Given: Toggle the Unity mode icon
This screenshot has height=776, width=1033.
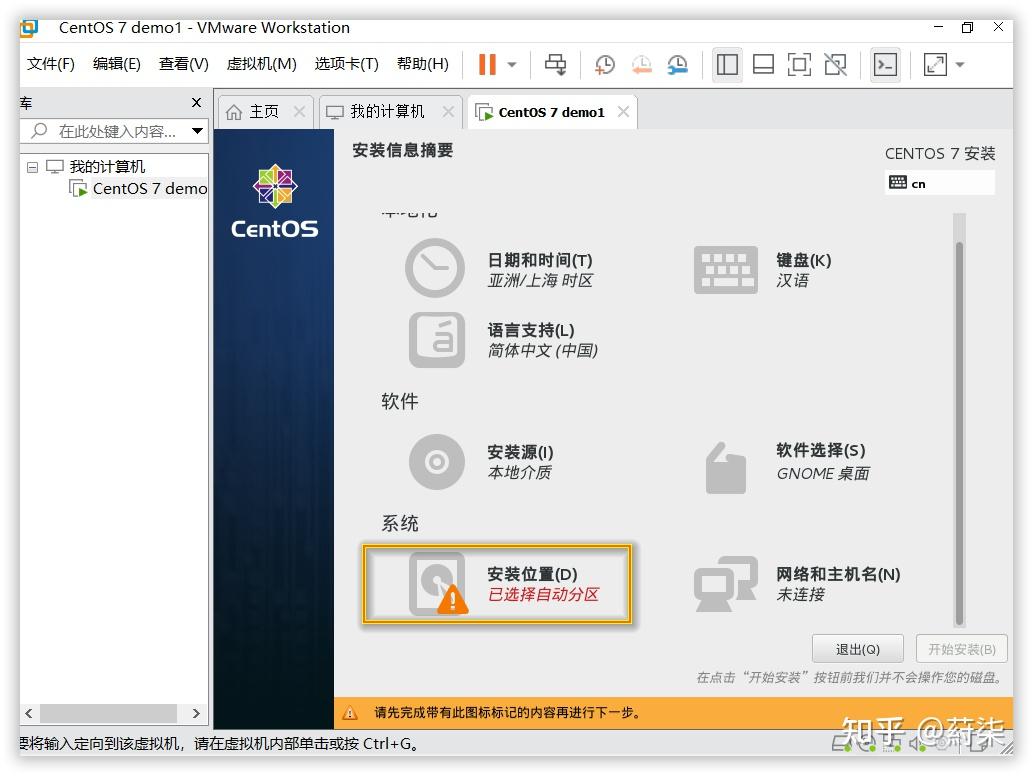Looking at the screenshot, I should pos(835,64).
